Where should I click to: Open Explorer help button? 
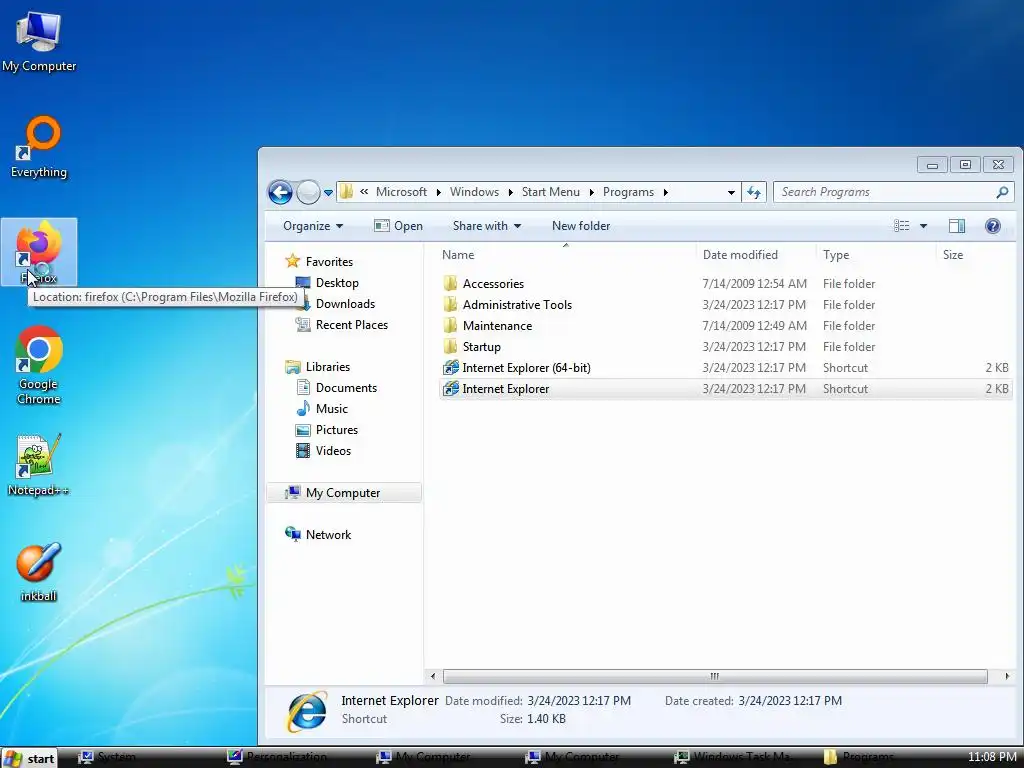click(993, 226)
